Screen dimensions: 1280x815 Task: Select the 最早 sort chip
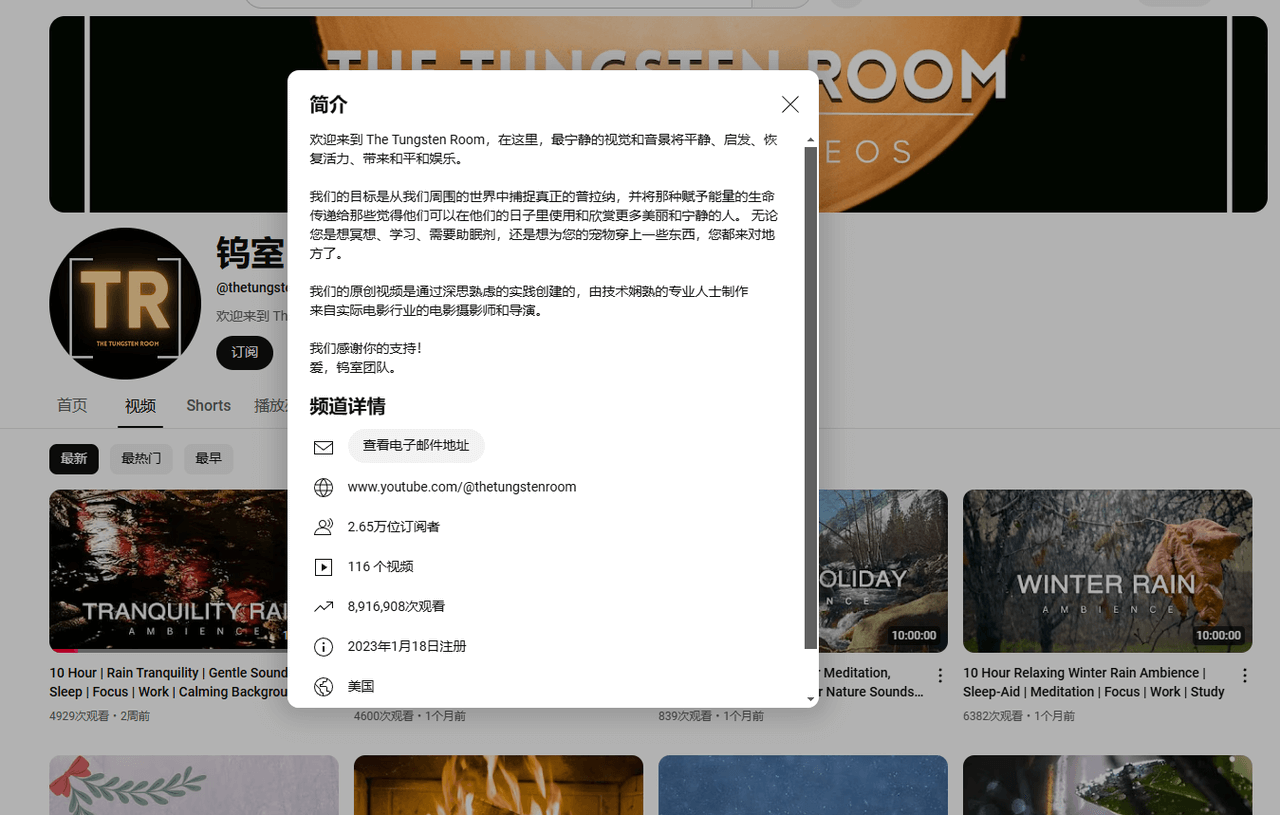click(209, 459)
